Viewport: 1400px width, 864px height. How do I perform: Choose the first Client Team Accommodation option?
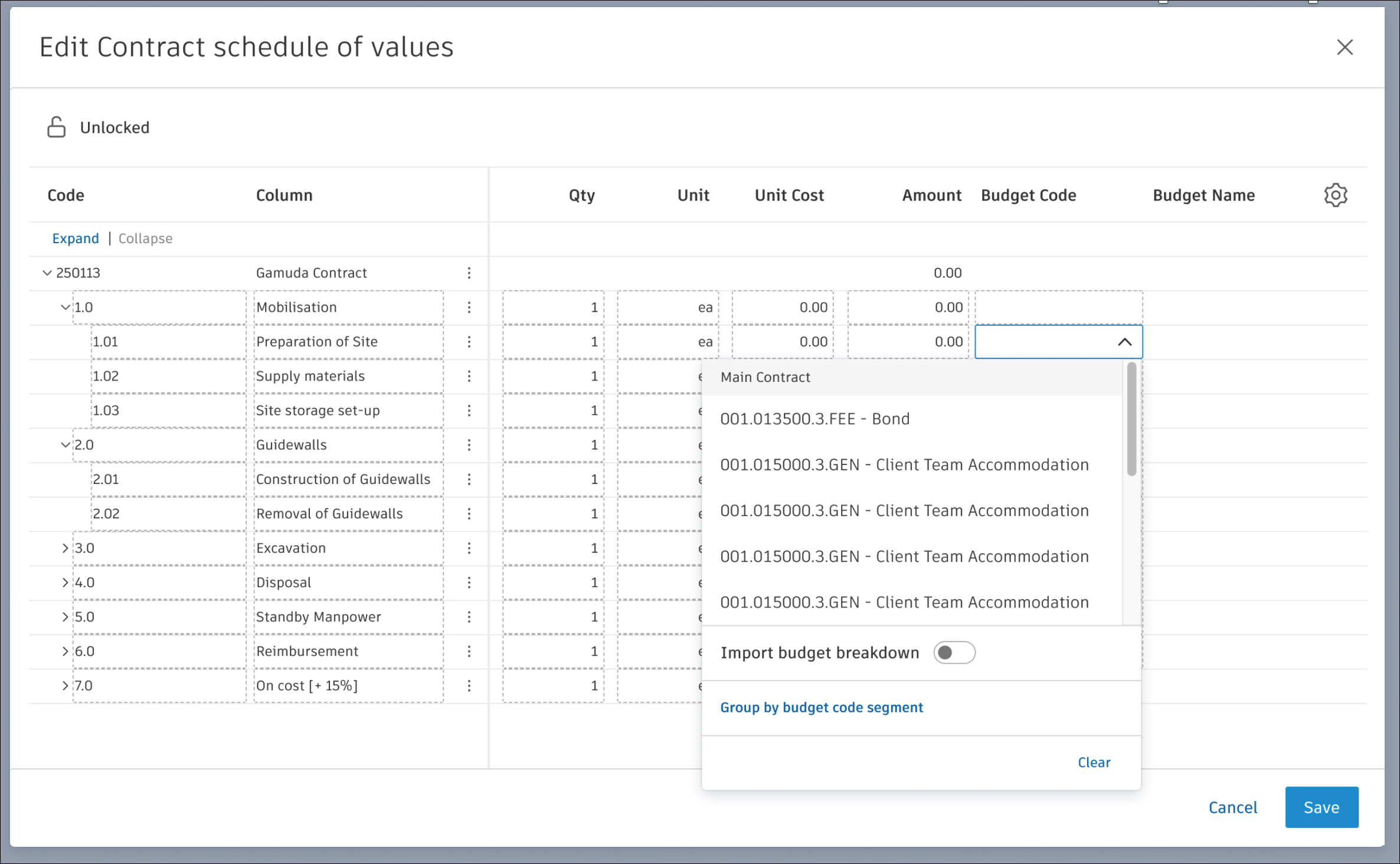[x=904, y=464]
